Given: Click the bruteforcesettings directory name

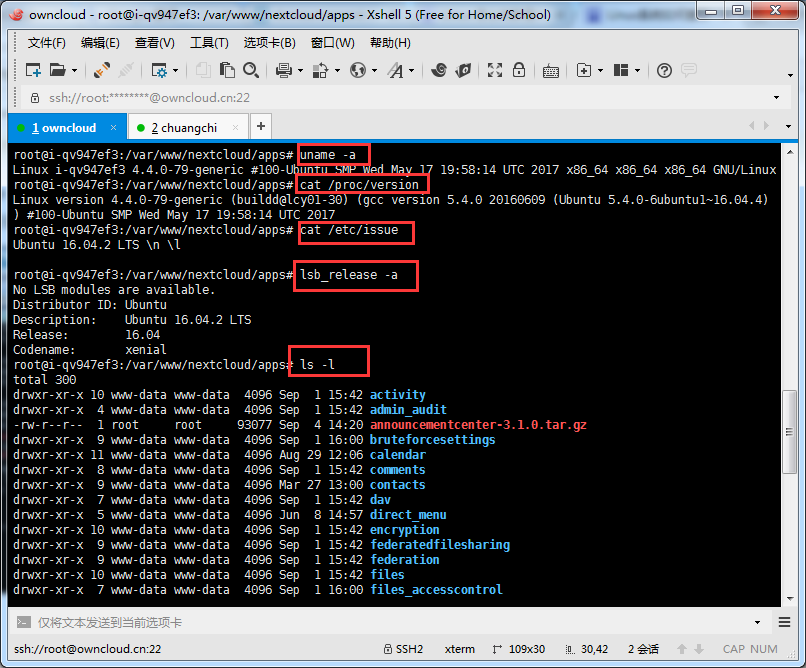Looking at the screenshot, I should (x=432, y=440).
